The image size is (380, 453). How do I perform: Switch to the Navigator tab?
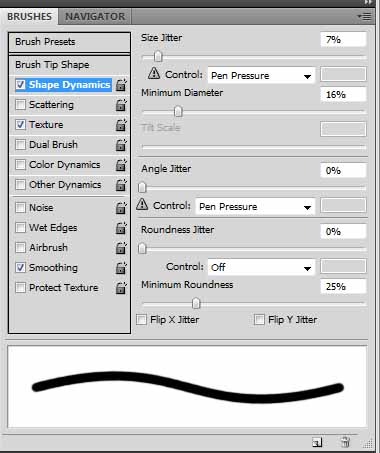pos(95,16)
